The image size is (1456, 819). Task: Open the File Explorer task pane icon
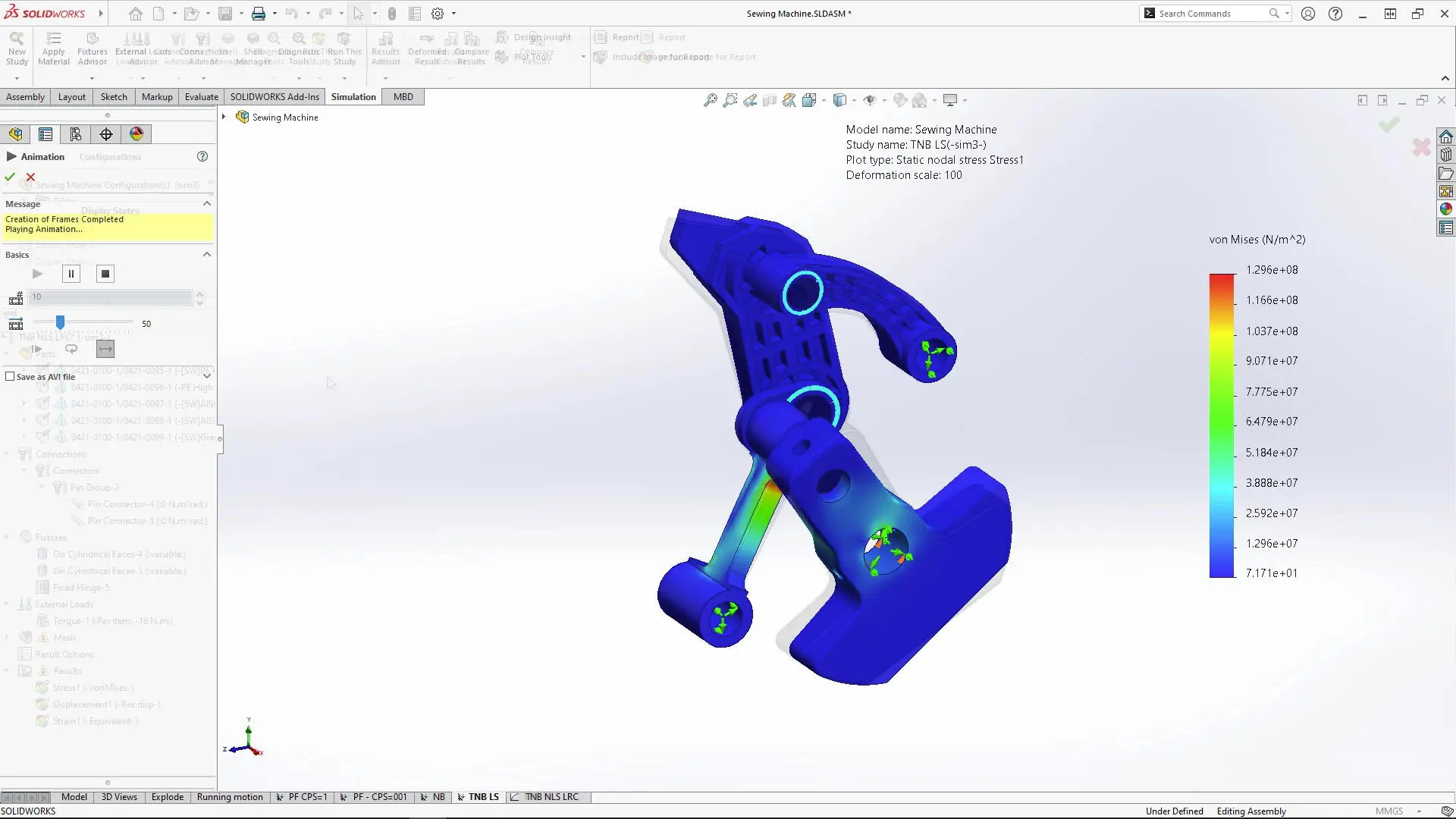click(x=1446, y=173)
